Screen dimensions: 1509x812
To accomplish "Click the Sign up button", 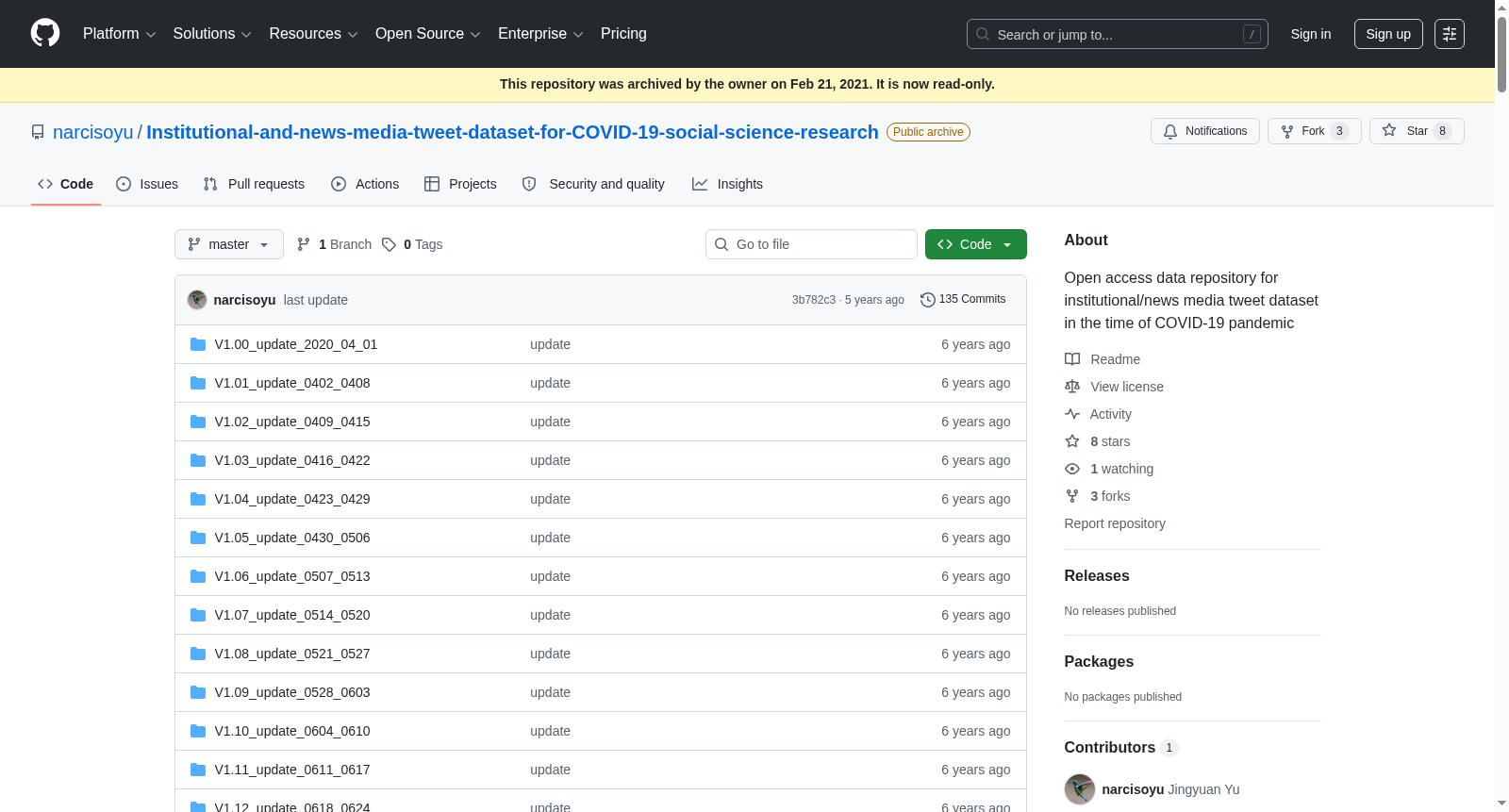I will 1388,34.
